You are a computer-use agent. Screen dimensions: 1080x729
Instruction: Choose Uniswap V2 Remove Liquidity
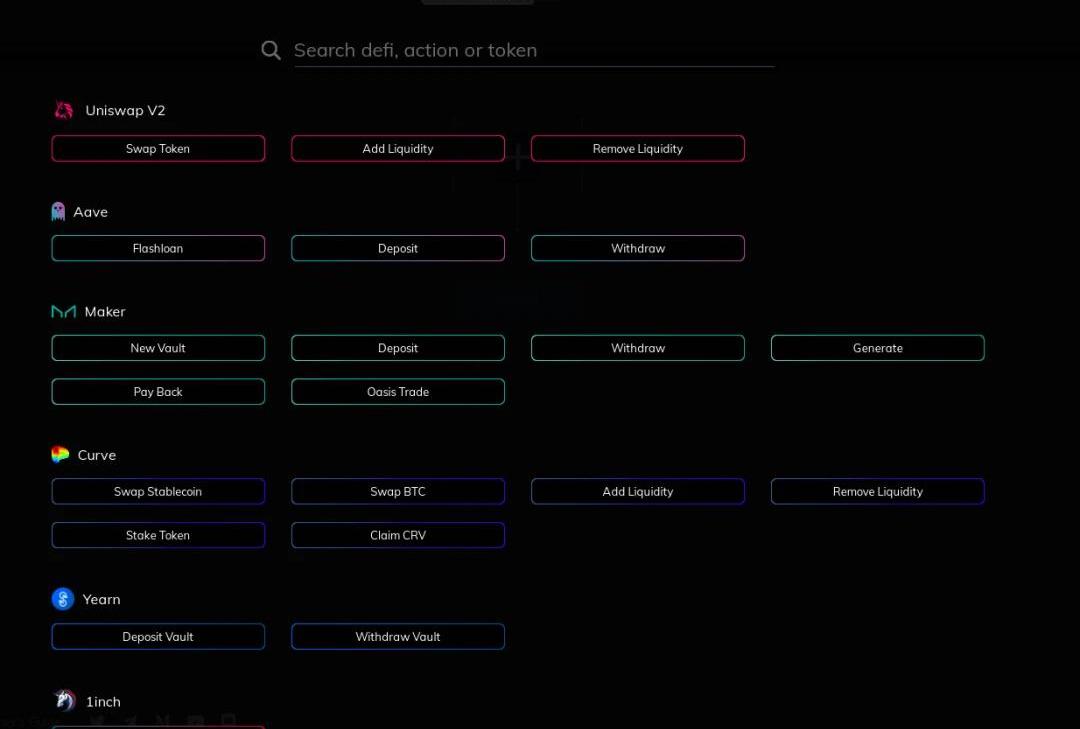pos(637,149)
